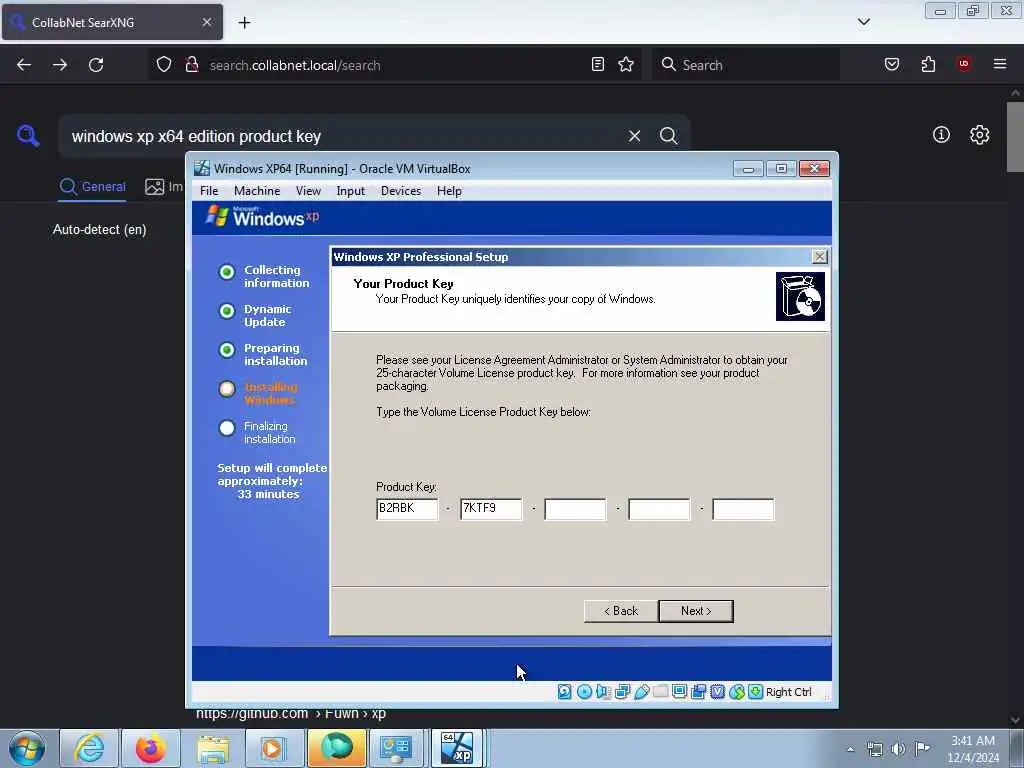Save page to Pocket icon
The height and width of the screenshot is (768, 1024).
pos(892,64)
